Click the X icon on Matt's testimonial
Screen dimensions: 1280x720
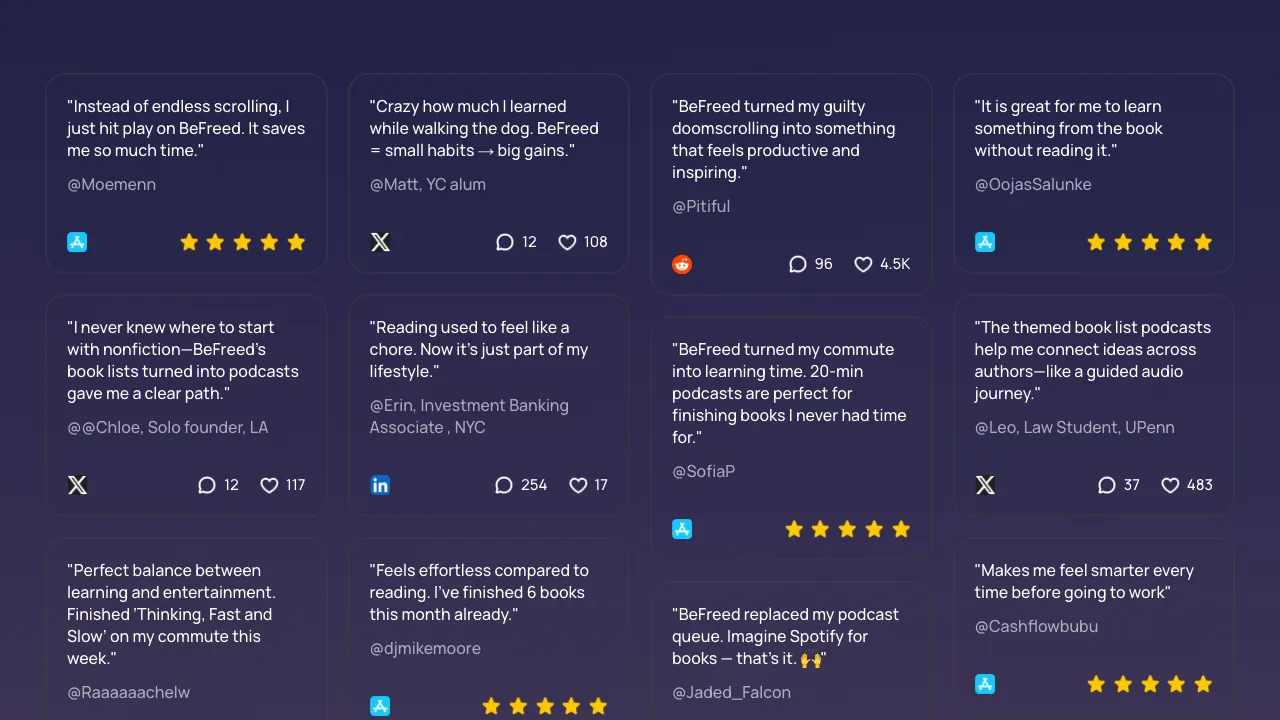point(380,241)
